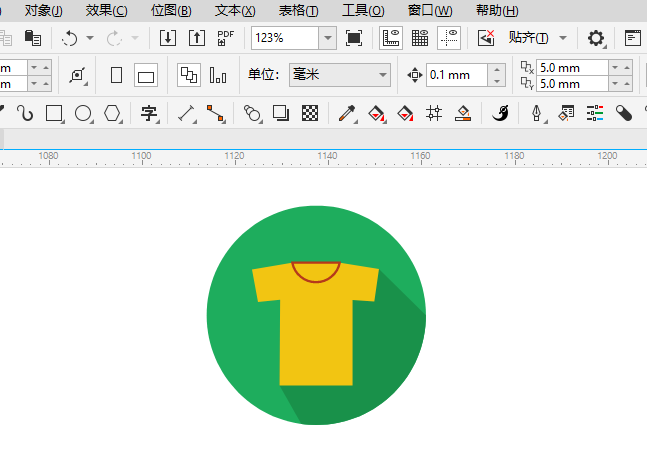647x473 pixels.
Task: Toggle the Show Grid button
Action: click(420, 38)
